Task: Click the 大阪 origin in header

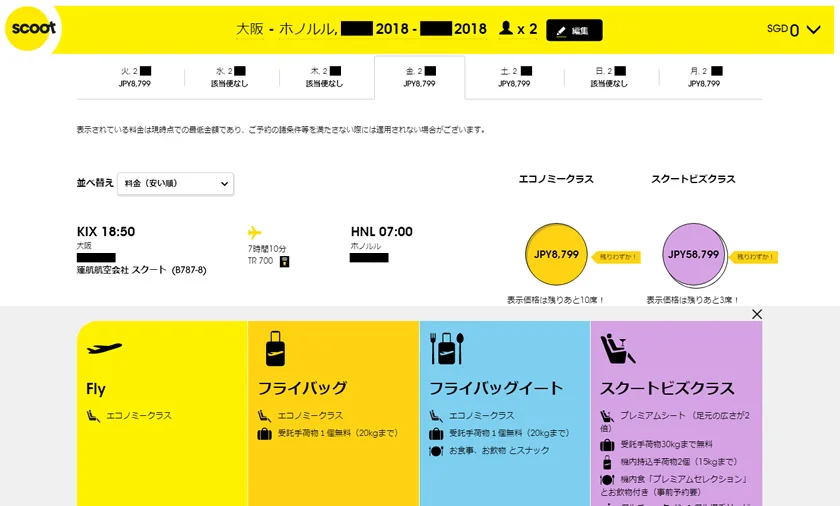Action: (250, 29)
